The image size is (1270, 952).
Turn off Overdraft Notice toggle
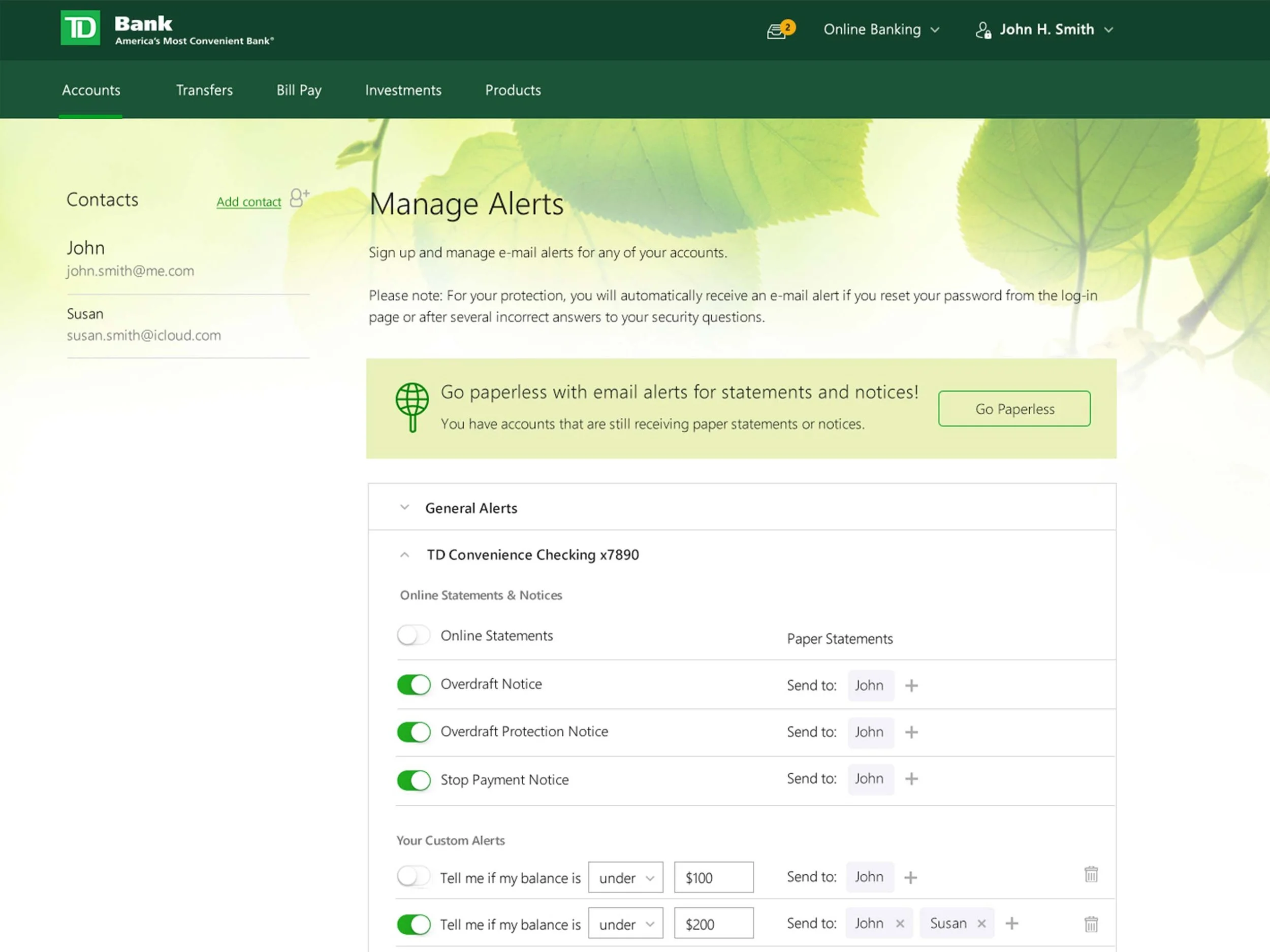tap(414, 684)
